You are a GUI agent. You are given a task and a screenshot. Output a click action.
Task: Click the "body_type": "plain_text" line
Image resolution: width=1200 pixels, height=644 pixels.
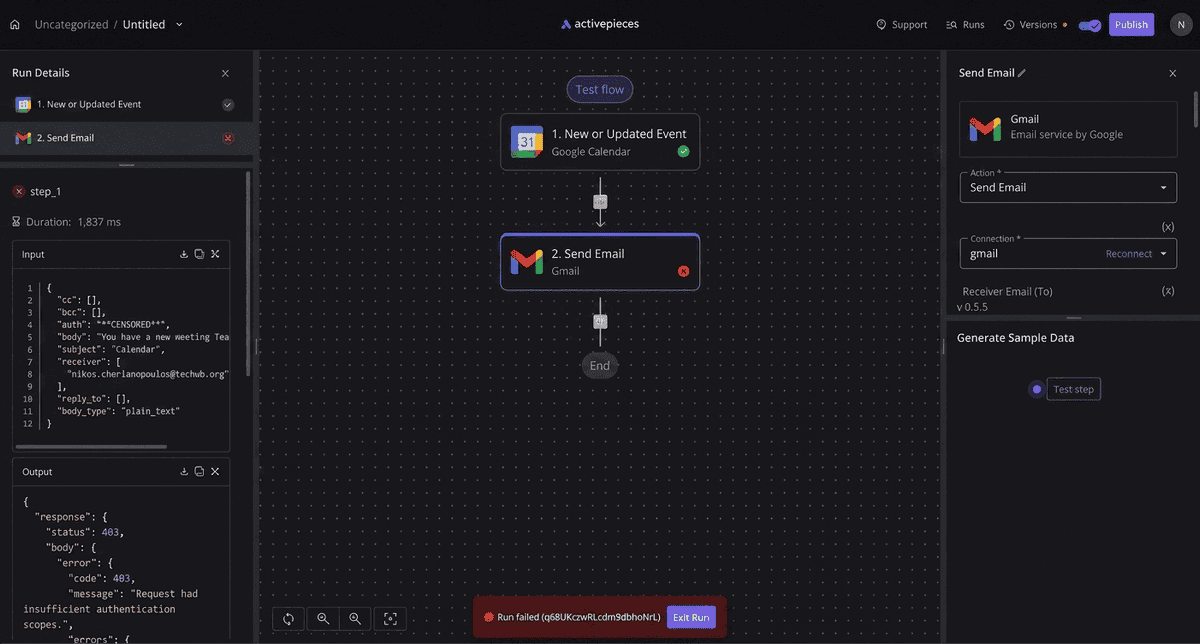pos(119,411)
